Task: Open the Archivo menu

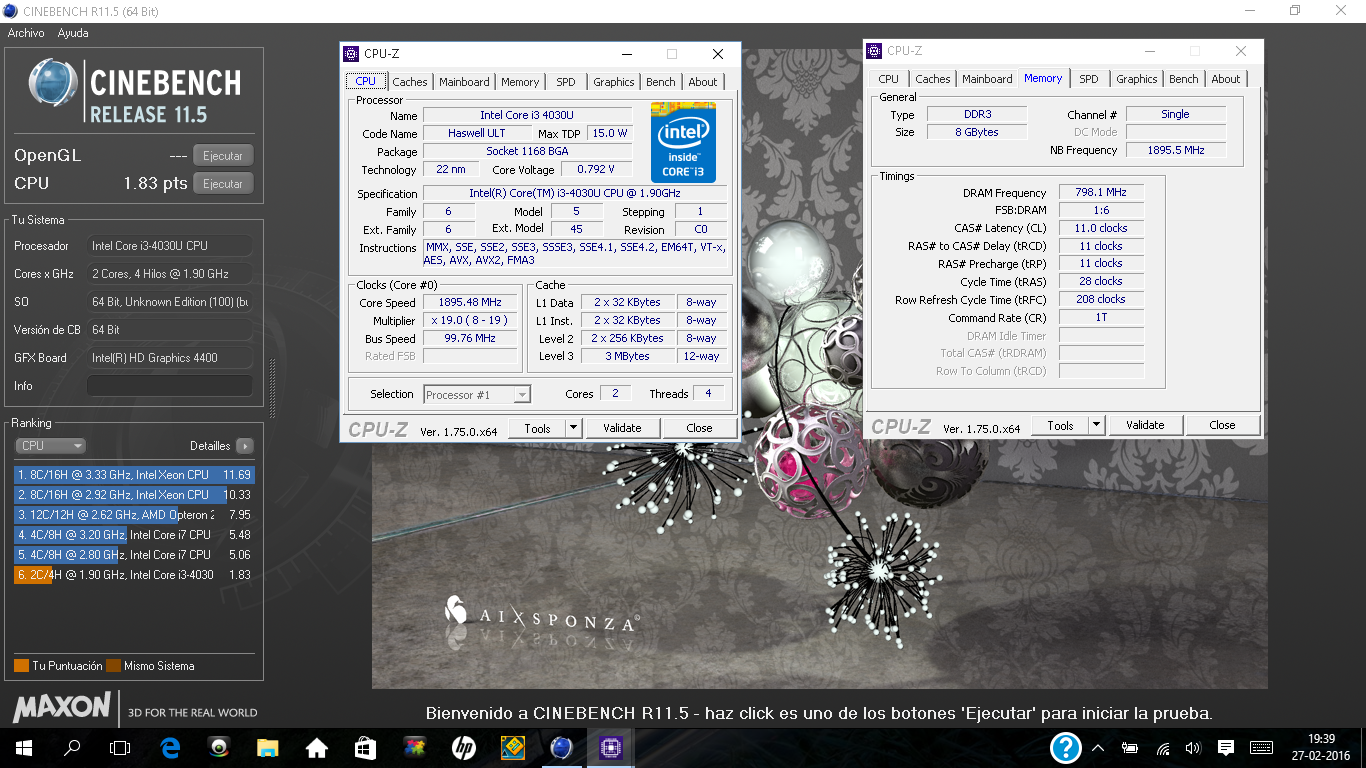Action: (26, 33)
